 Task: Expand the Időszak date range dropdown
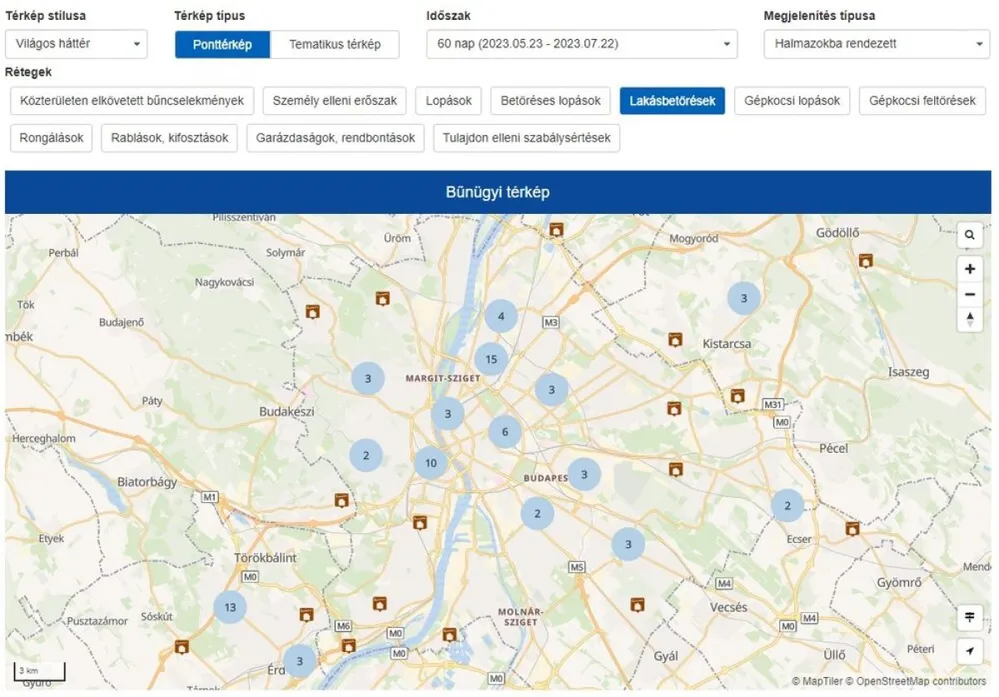tap(581, 44)
